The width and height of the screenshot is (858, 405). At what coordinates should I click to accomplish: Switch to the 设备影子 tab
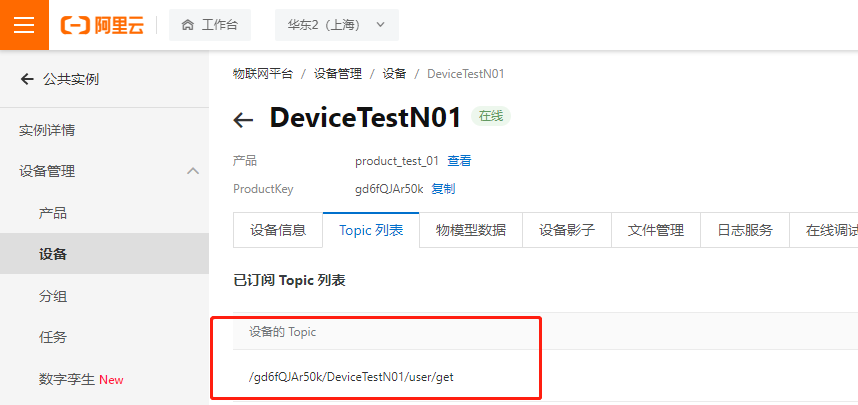click(567, 230)
